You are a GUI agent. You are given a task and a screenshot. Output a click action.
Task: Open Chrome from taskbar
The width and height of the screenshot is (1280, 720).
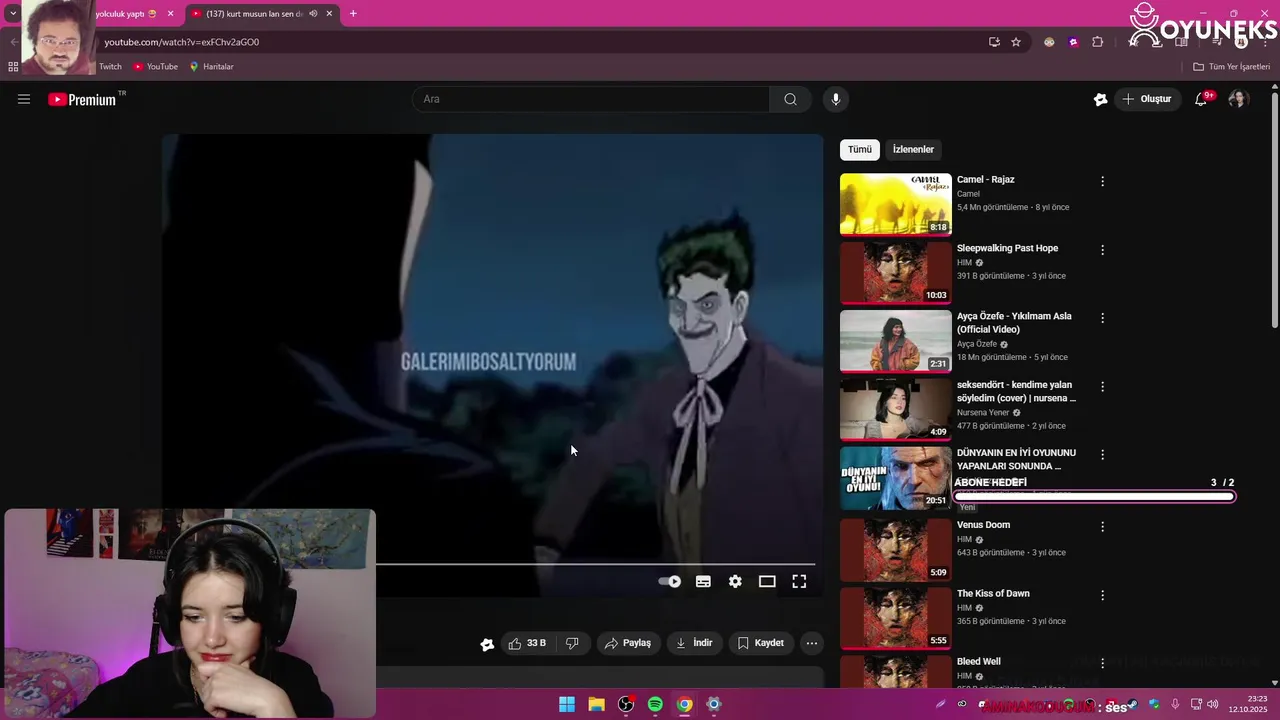pos(684,705)
